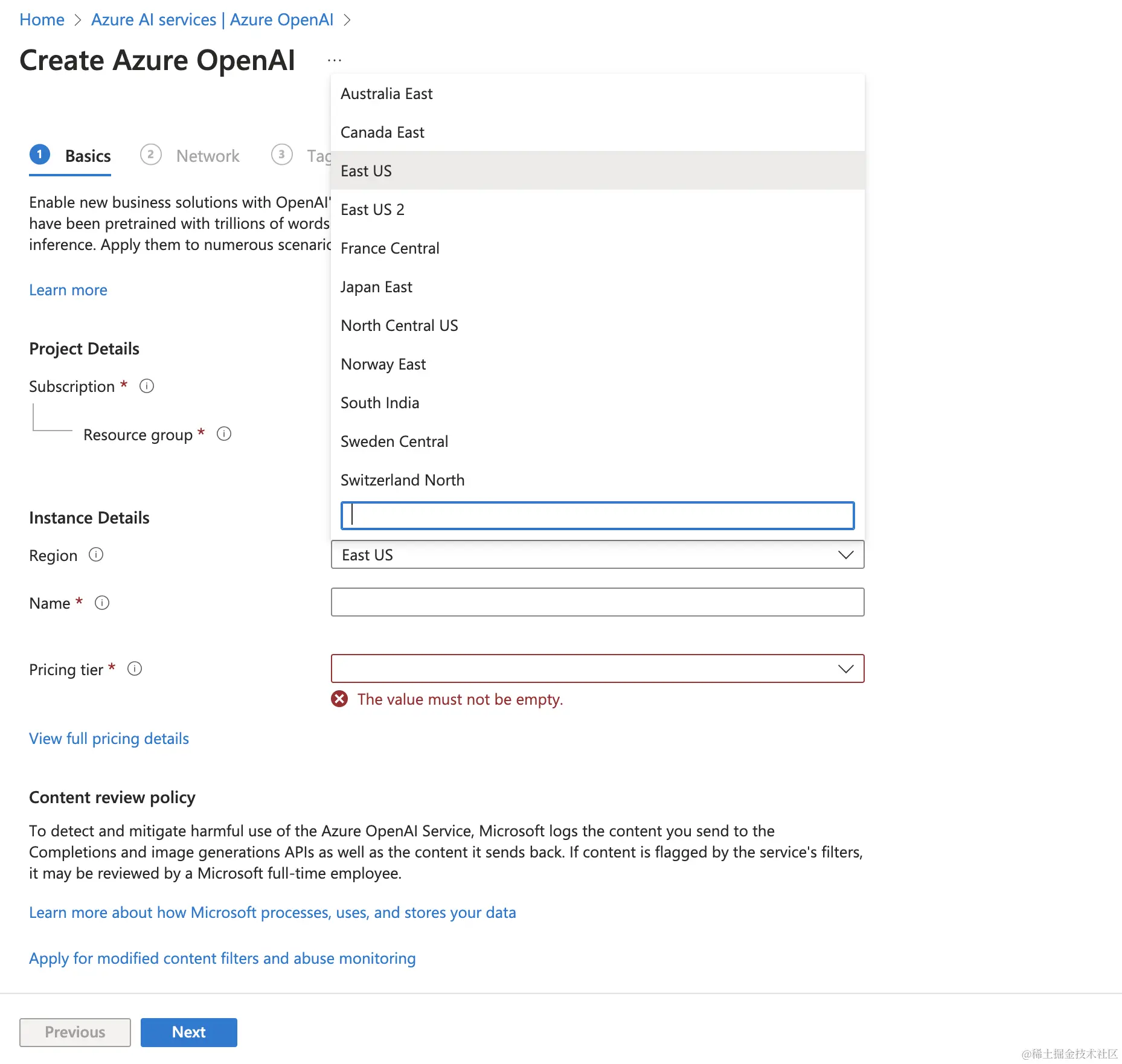Click the Home breadcrumb link

coord(42,19)
